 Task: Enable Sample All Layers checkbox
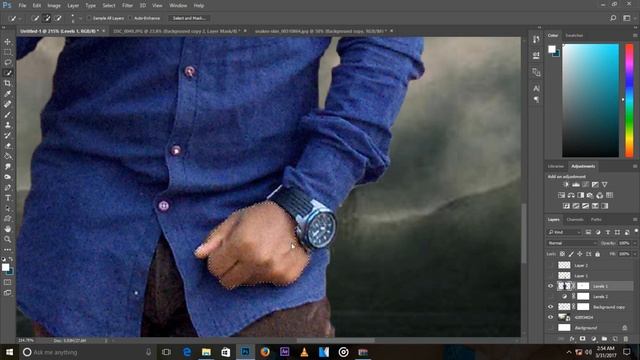pyautogui.click(x=89, y=18)
